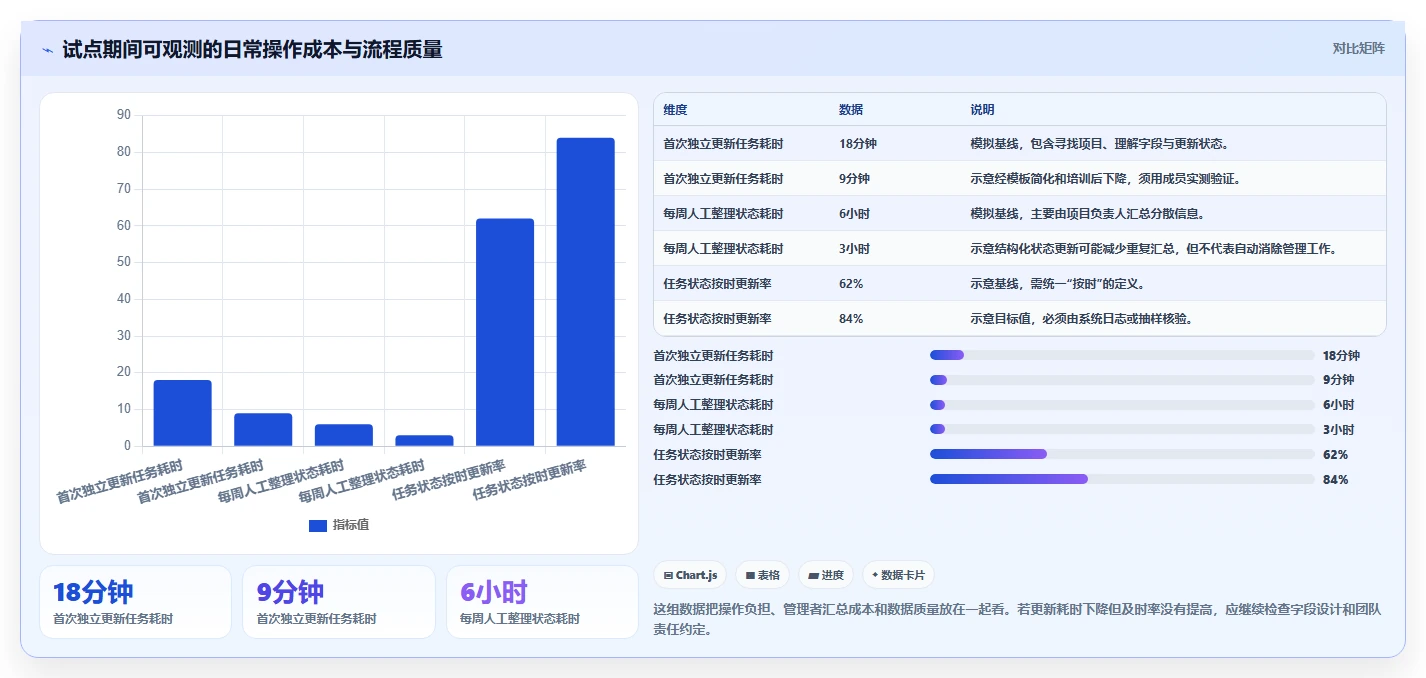
Task: Click the 说明 table column header
Action: point(982,110)
